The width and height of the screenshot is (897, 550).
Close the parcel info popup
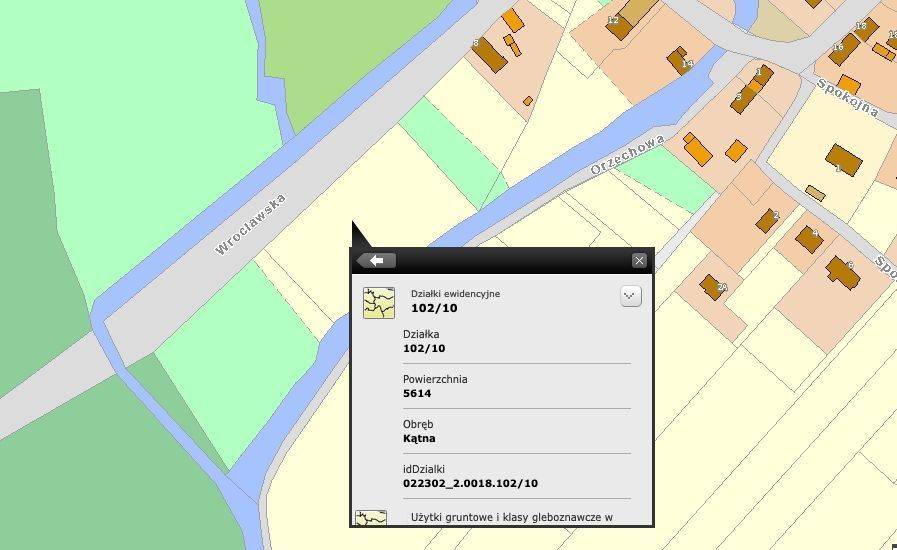(x=639, y=261)
